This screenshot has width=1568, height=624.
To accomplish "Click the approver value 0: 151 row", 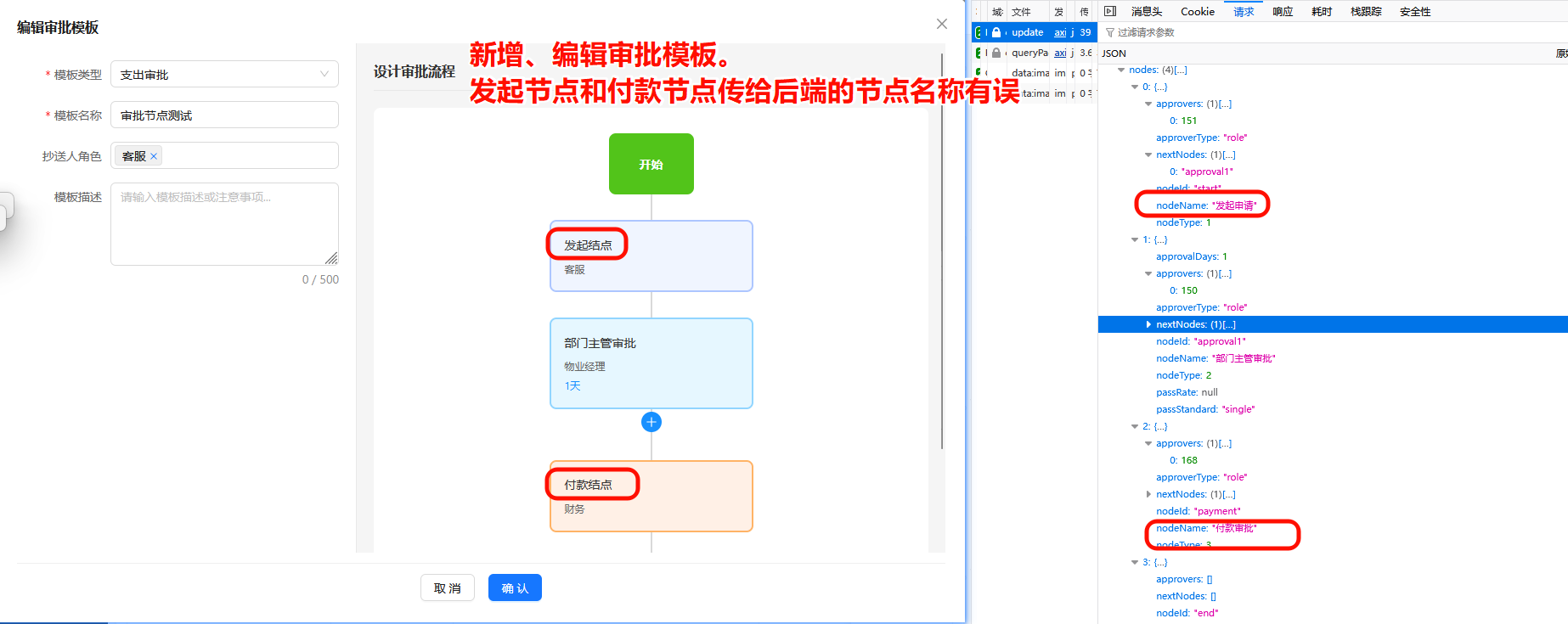I will click(x=1183, y=121).
